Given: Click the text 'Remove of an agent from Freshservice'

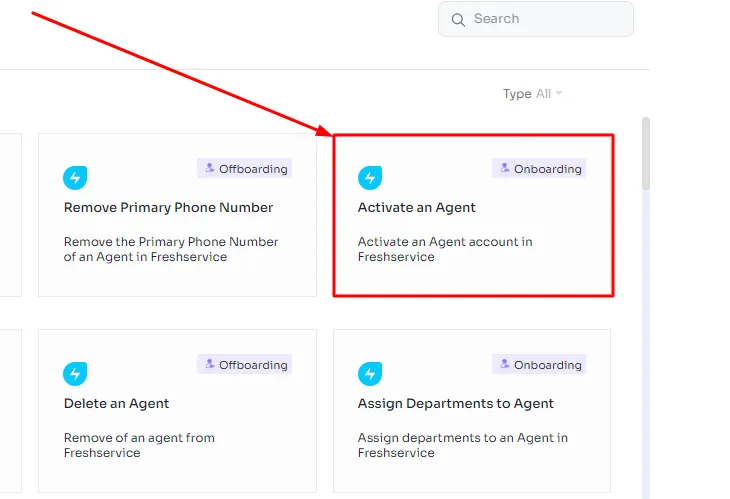Looking at the screenshot, I should pyautogui.click(x=139, y=445).
